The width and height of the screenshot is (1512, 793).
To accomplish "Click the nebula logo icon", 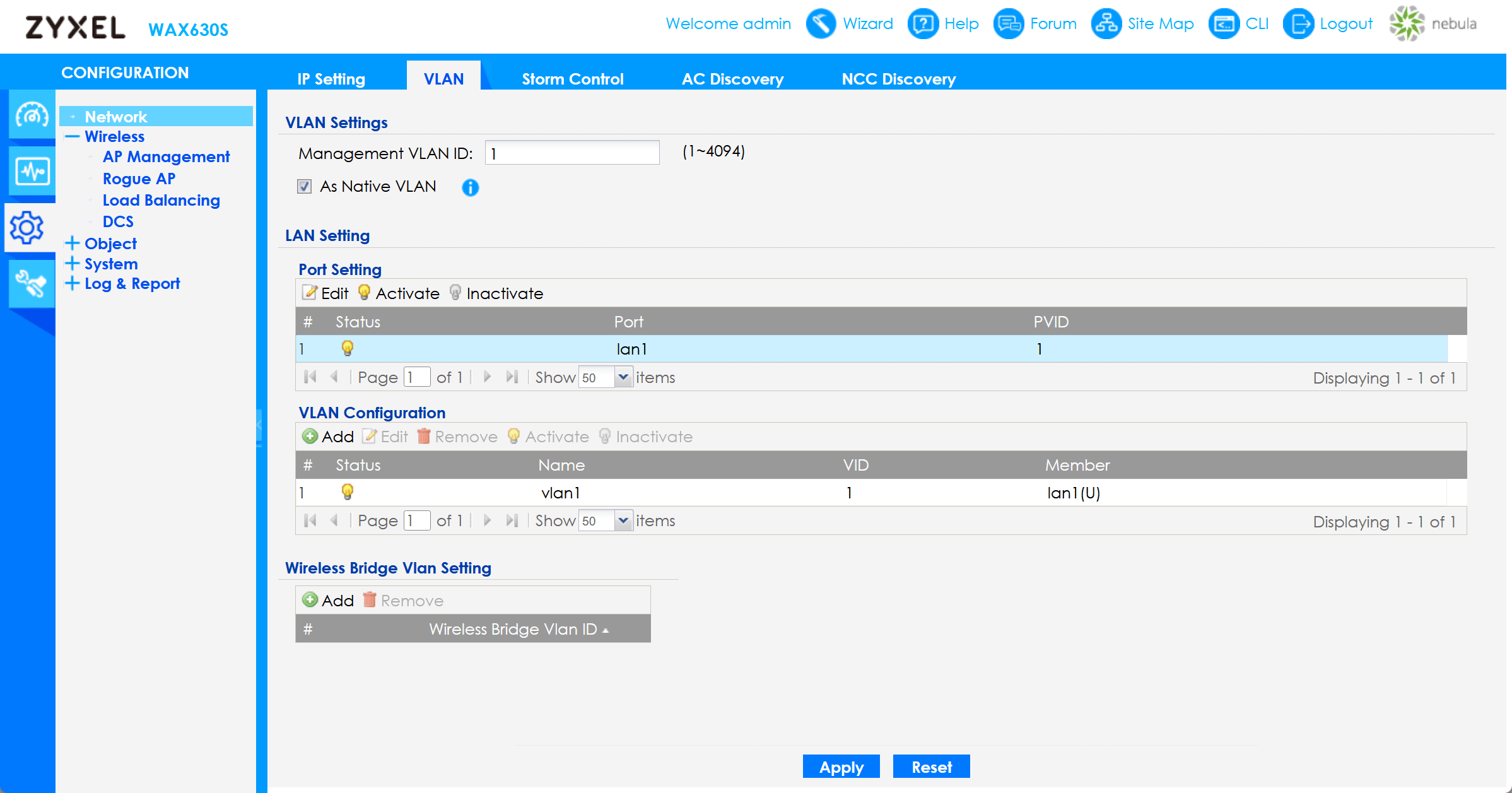I will click(1407, 24).
